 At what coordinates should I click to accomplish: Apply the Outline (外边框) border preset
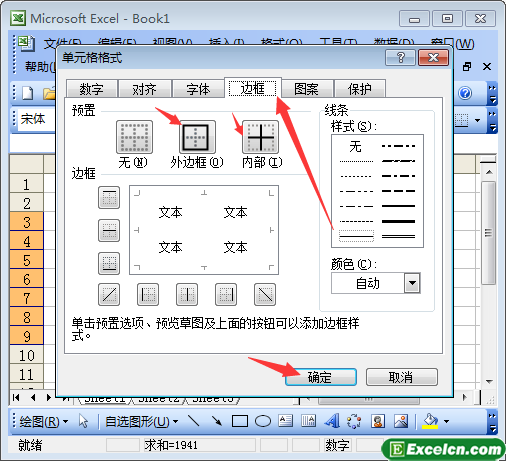pos(197,137)
